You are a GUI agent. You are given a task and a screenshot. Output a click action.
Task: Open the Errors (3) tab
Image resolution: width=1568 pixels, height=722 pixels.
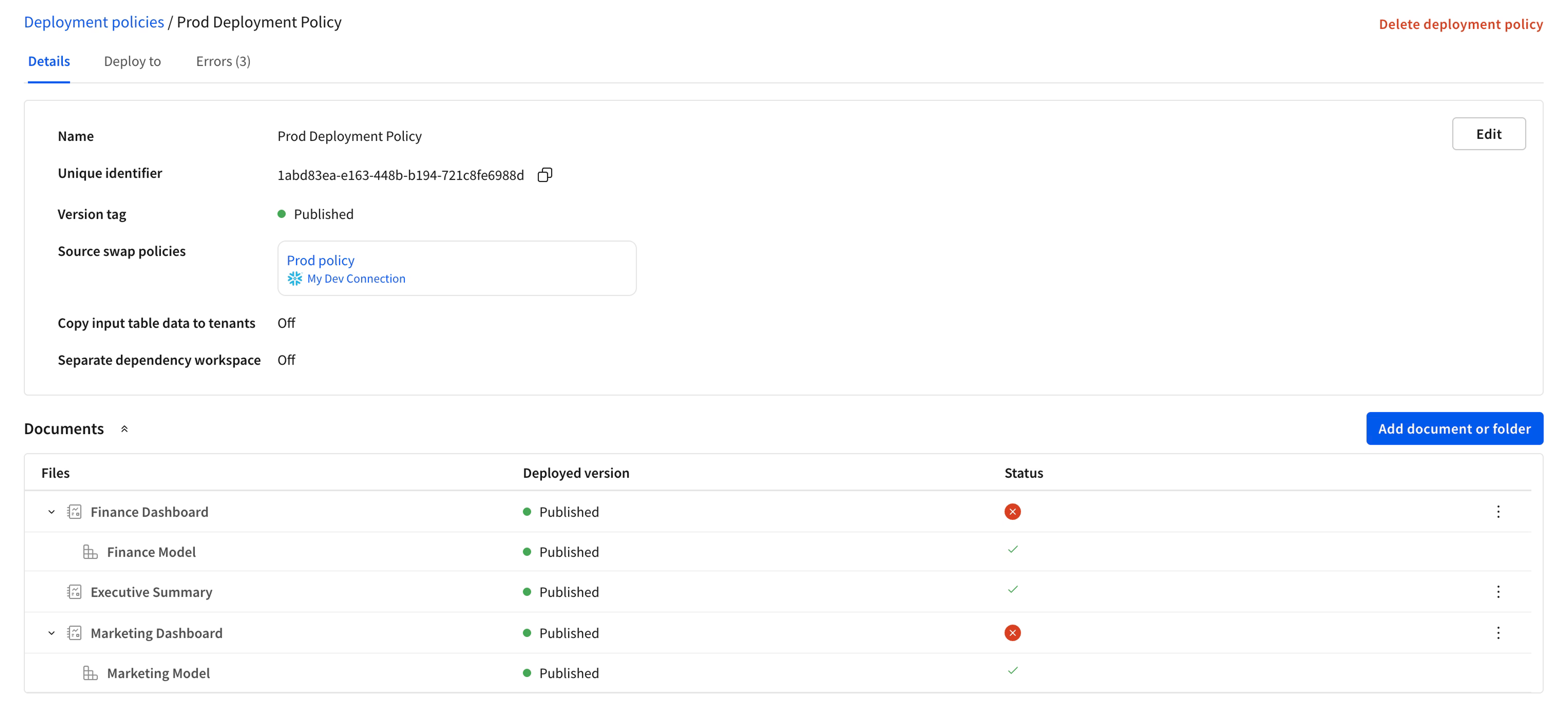223,62
